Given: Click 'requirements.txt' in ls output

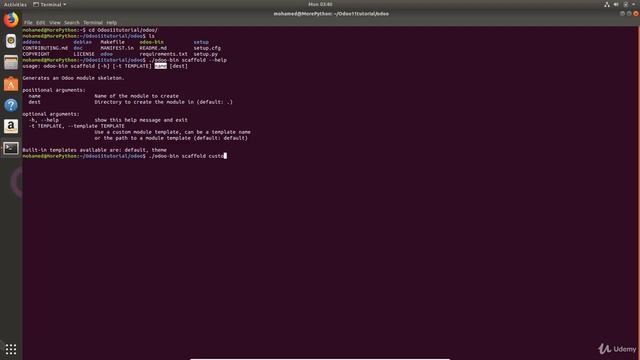Looking at the screenshot, I should click(164, 54).
